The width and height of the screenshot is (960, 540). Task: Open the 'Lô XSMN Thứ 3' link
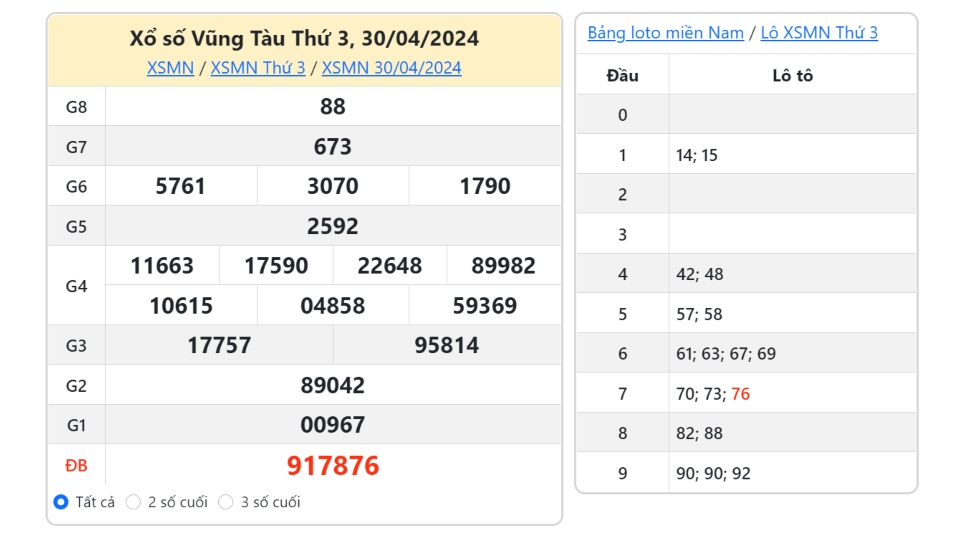click(x=819, y=32)
